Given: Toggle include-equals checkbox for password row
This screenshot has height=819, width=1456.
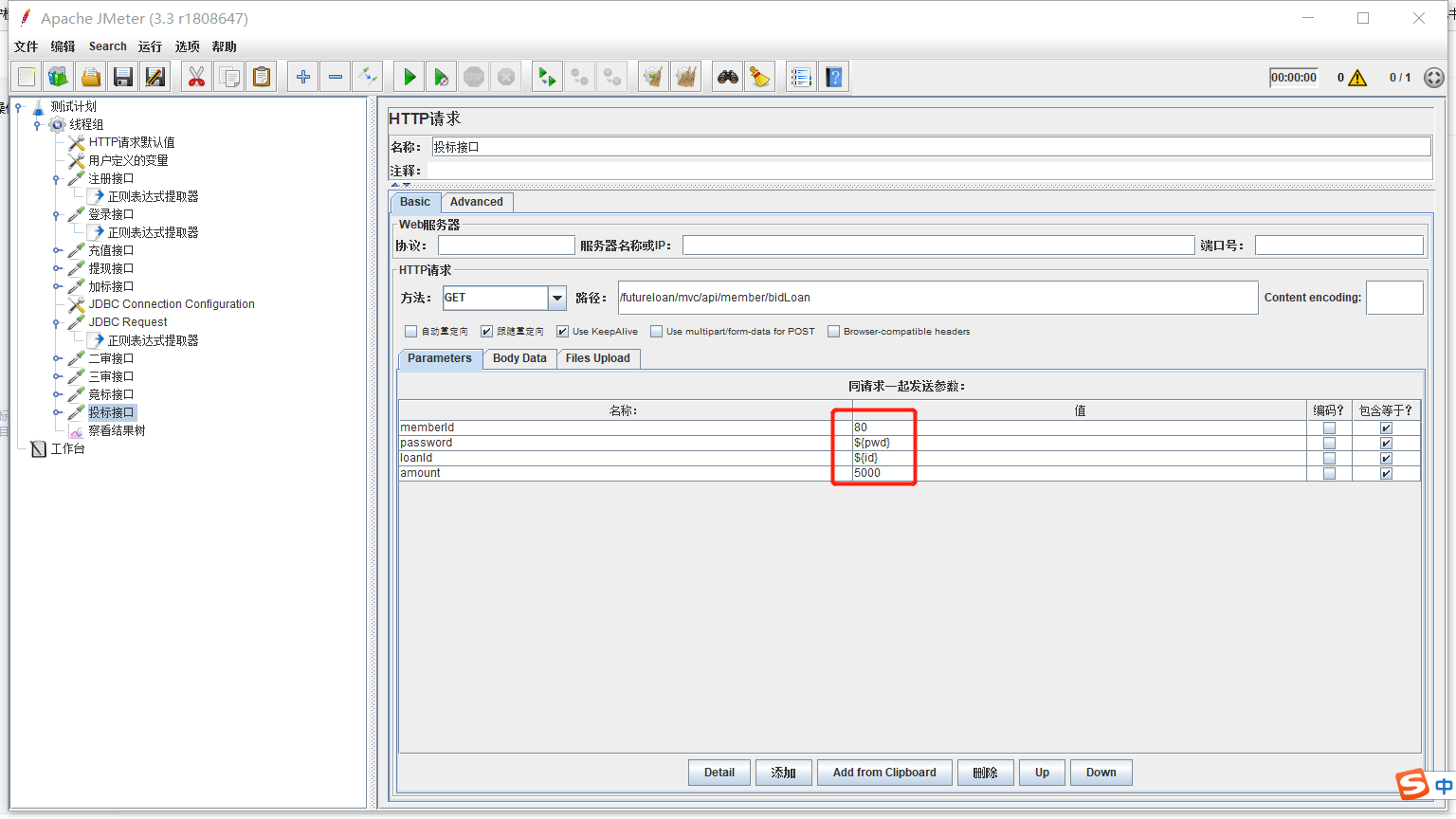Looking at the screenshot, I should click(1386, 444).
